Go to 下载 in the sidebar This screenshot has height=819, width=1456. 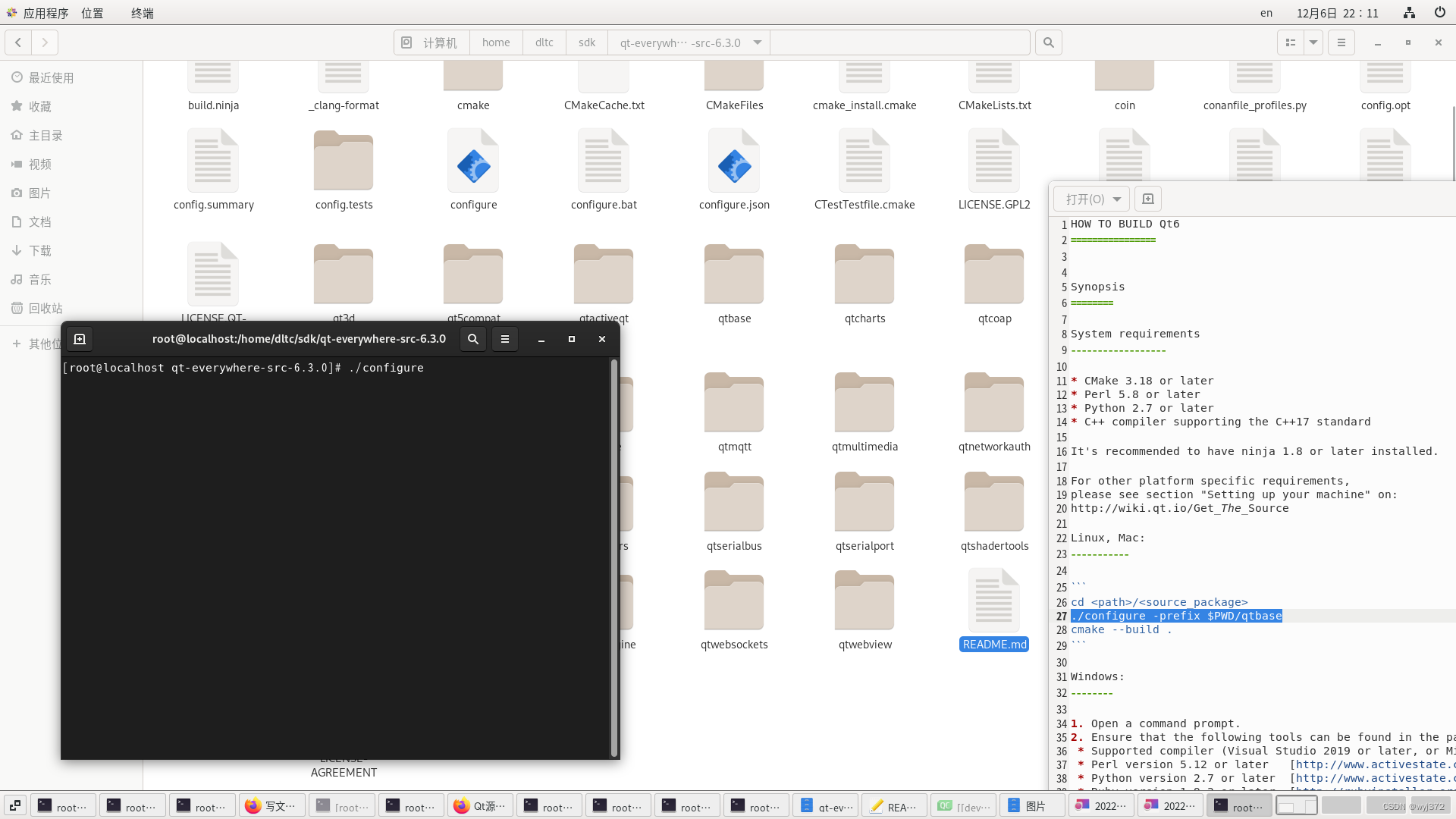pos(39,250)
